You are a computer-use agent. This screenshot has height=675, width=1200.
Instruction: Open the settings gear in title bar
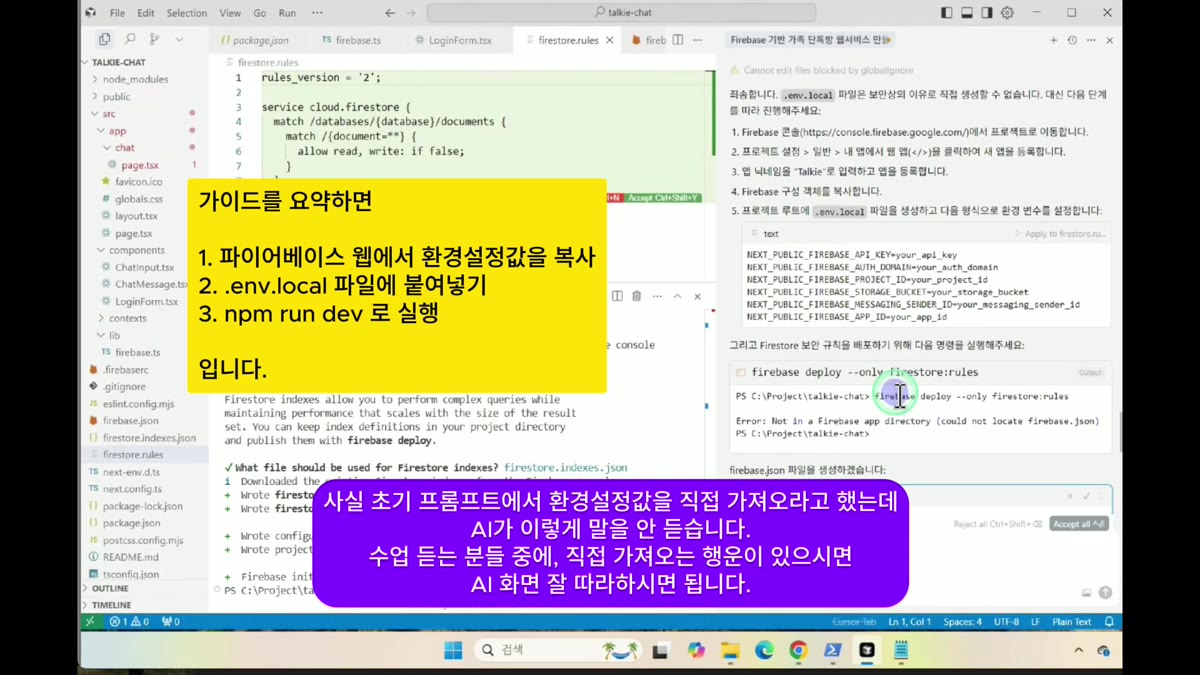click(1007, 13)
